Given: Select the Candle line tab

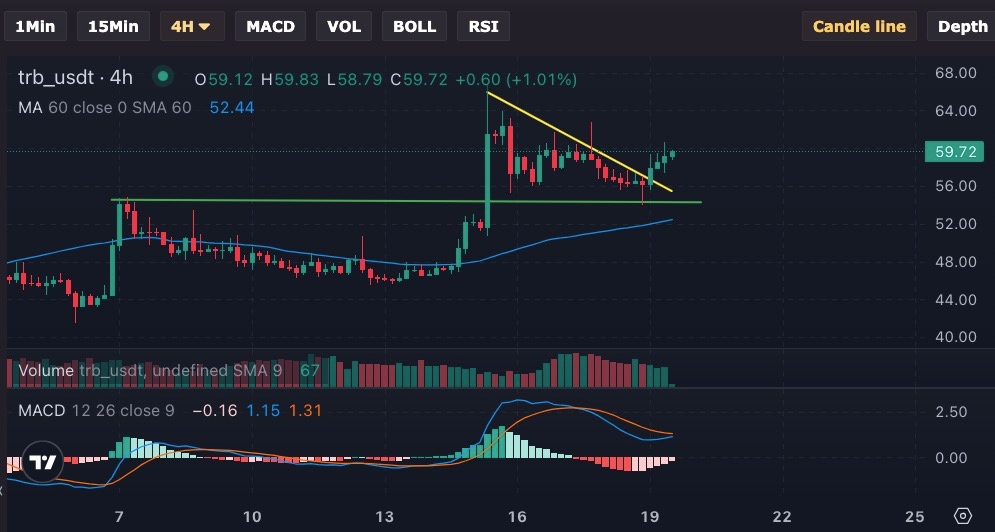Looking at the screenshot, I should coord(859,27).
